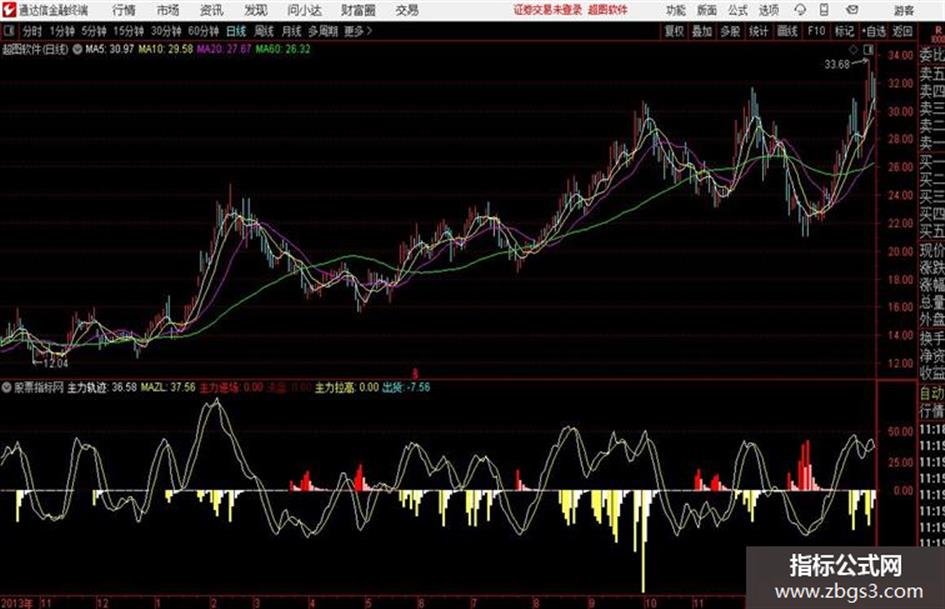The width and height of the screenshot is (945, 609).
Task: Click the 多股 multi-stock button
Action: 730,31
